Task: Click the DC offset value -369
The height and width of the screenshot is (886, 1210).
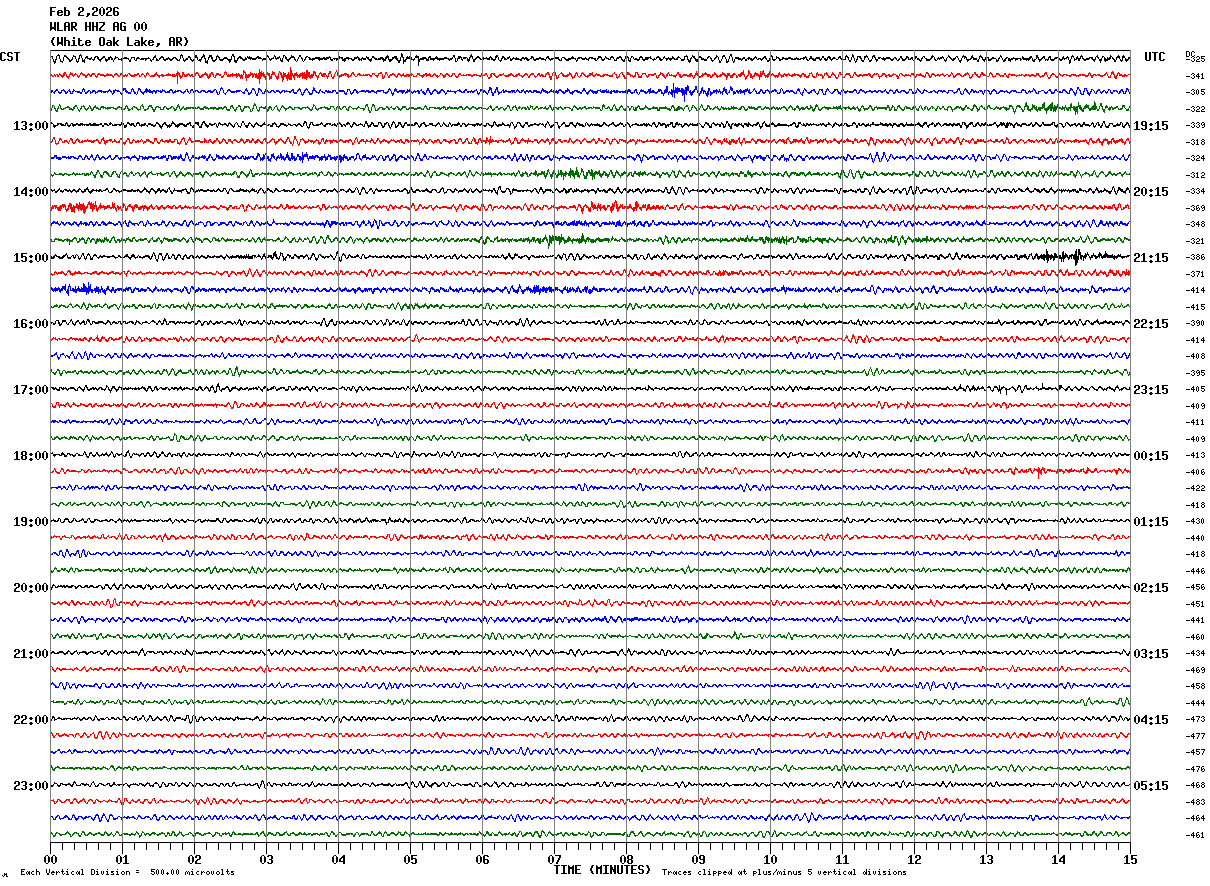Action: pos(1195,208)
